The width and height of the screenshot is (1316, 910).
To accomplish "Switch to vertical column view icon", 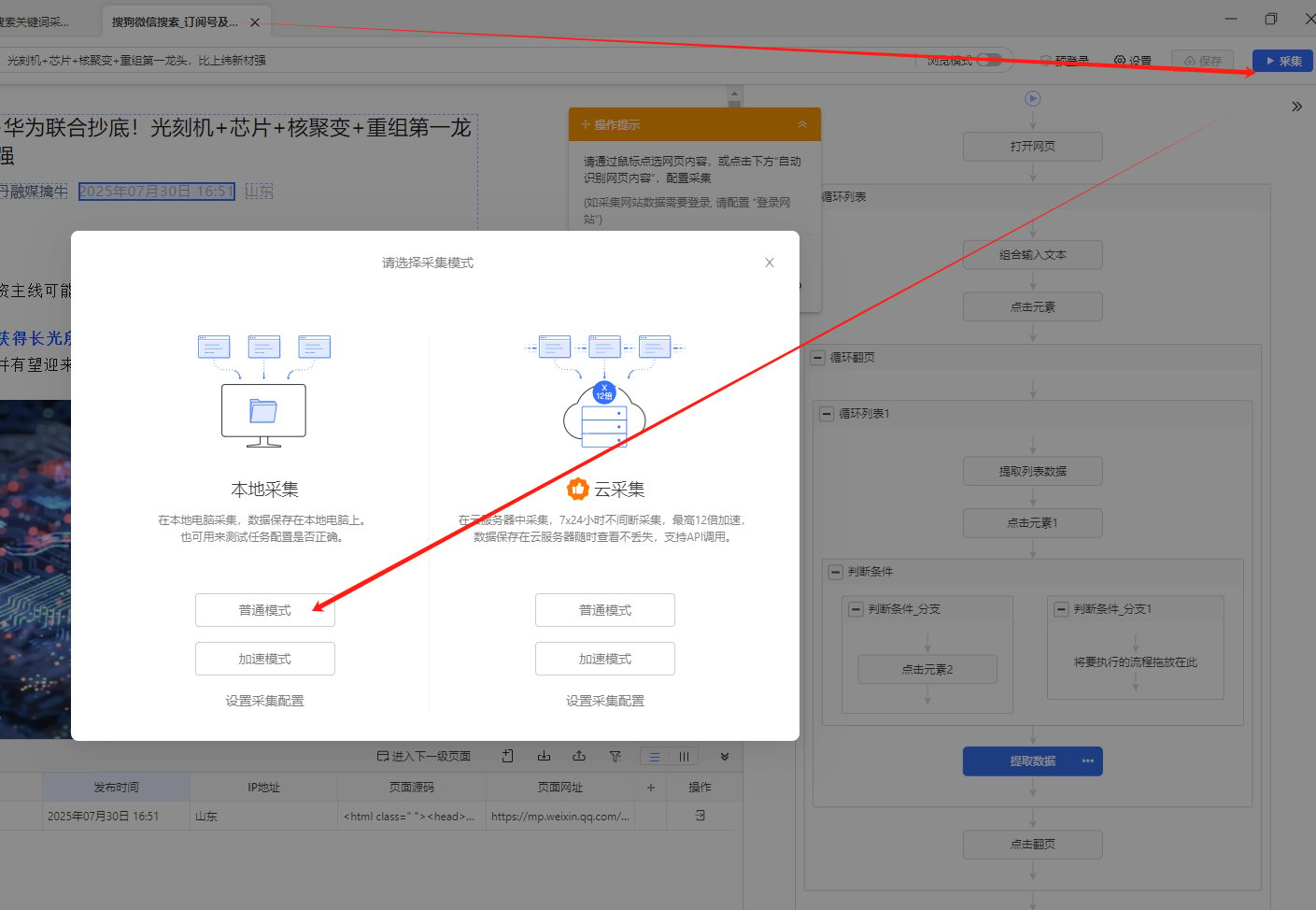I will click(x=684, y=757).
